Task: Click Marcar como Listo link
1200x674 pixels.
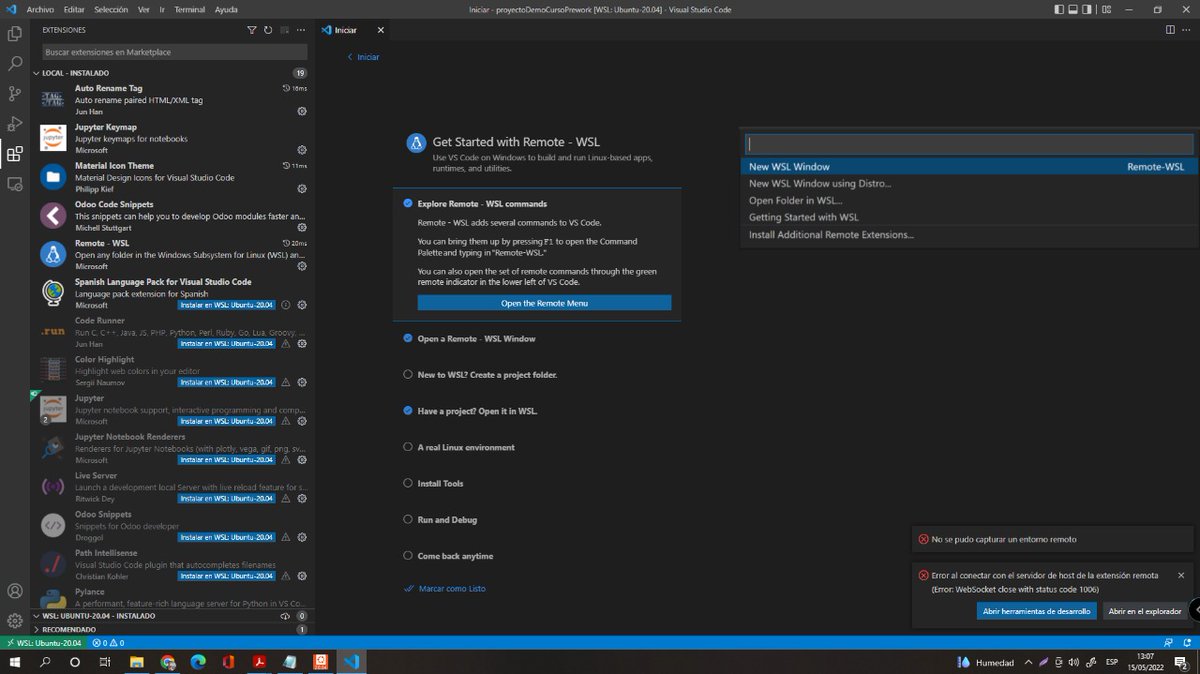Action: pyautogui.click(x=445, y=588)
